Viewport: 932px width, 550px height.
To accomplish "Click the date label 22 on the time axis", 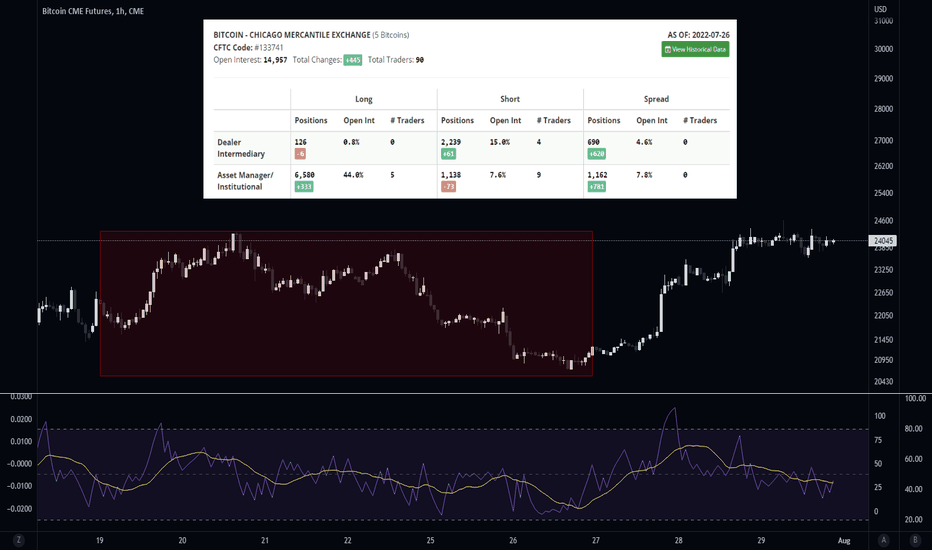I will click(x=347, y=540).
